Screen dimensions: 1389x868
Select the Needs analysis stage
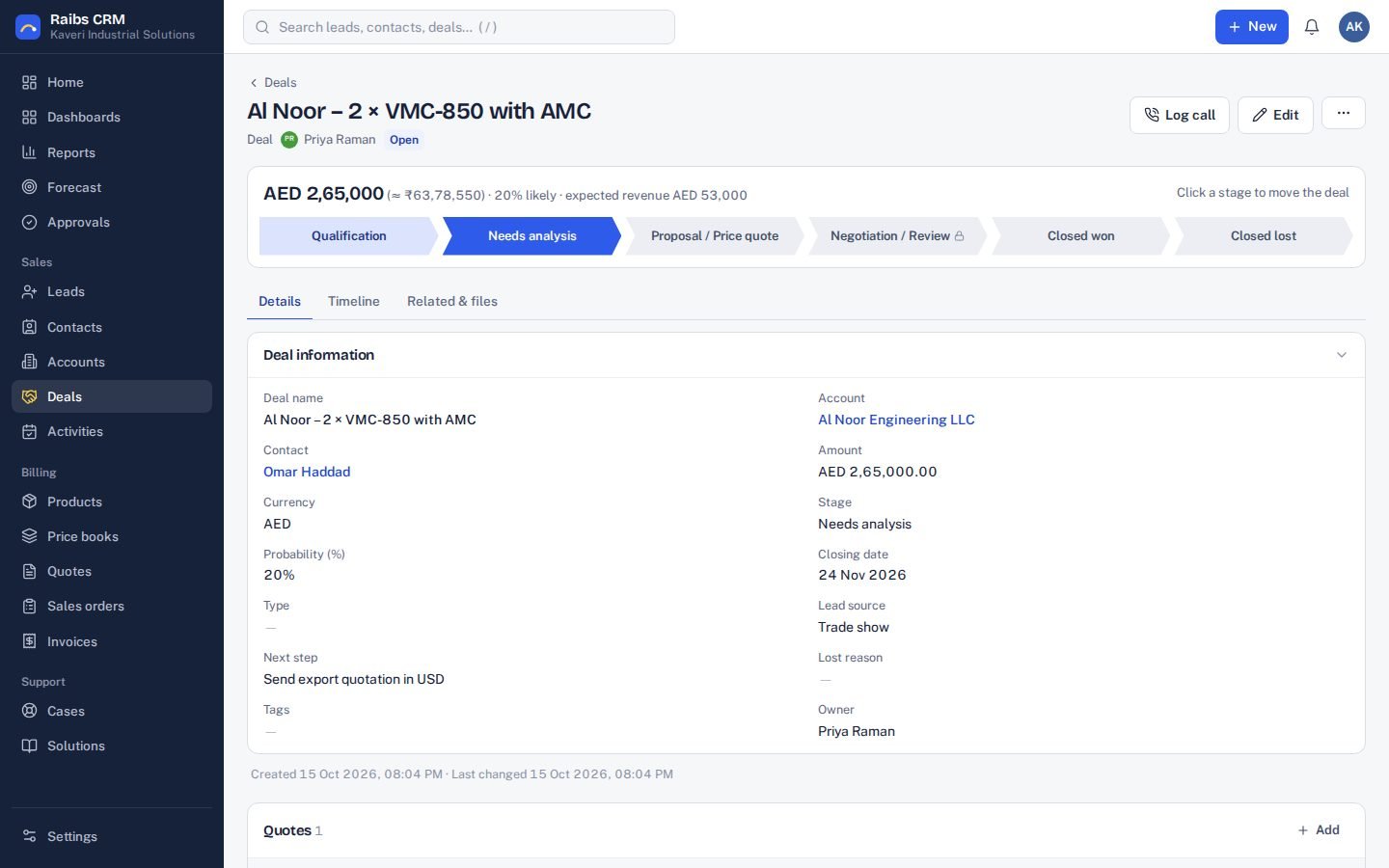(531, 235)
